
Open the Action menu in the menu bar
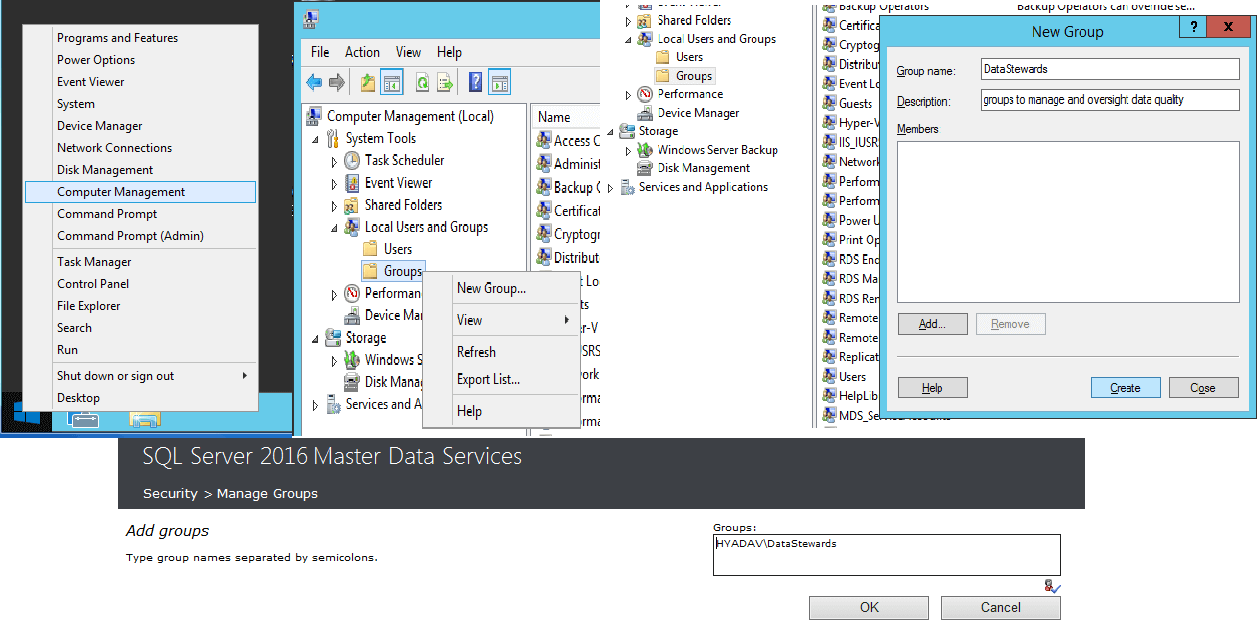tap(362, 52)
